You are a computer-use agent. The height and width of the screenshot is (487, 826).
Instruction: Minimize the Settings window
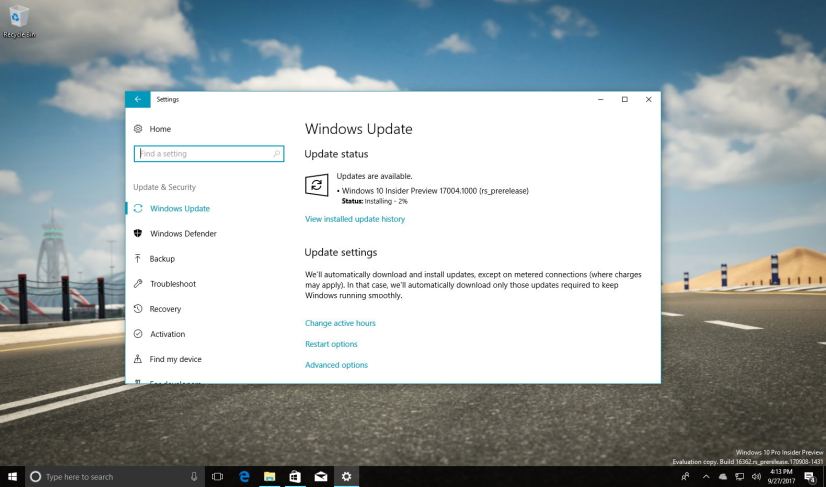(x=601, y=99)
